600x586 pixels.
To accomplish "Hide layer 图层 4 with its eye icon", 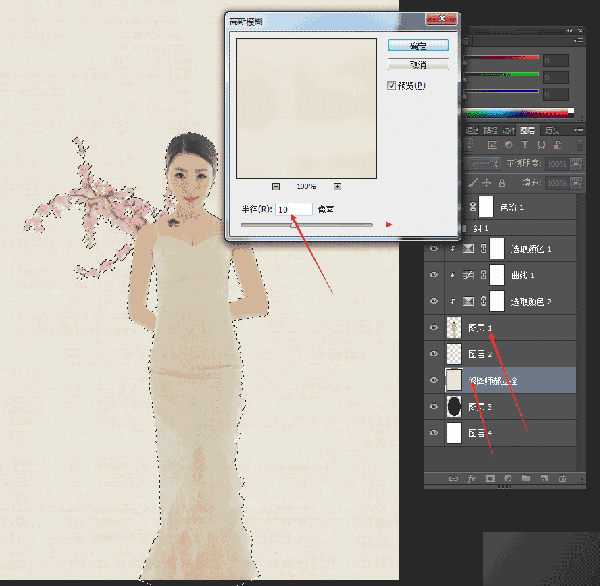I will click(x=434, y=433).
